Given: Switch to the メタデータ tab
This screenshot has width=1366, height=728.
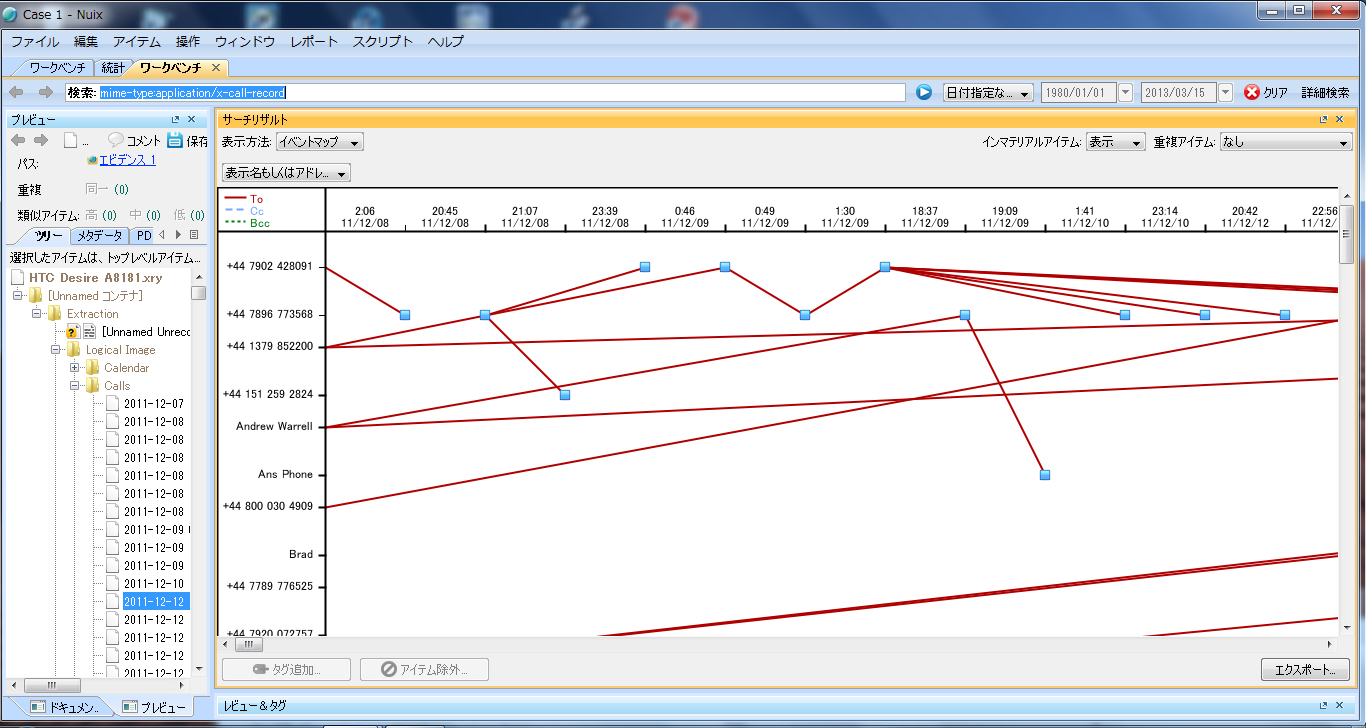Looking at the screenshot, I should tap(99, 235).
